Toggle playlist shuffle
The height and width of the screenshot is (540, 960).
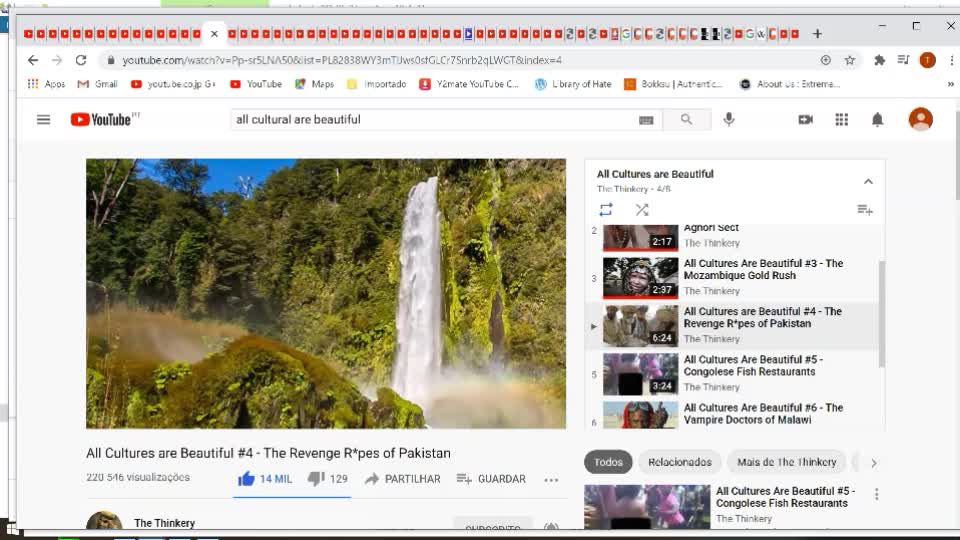pyautogui.click(x=642, y=210)
